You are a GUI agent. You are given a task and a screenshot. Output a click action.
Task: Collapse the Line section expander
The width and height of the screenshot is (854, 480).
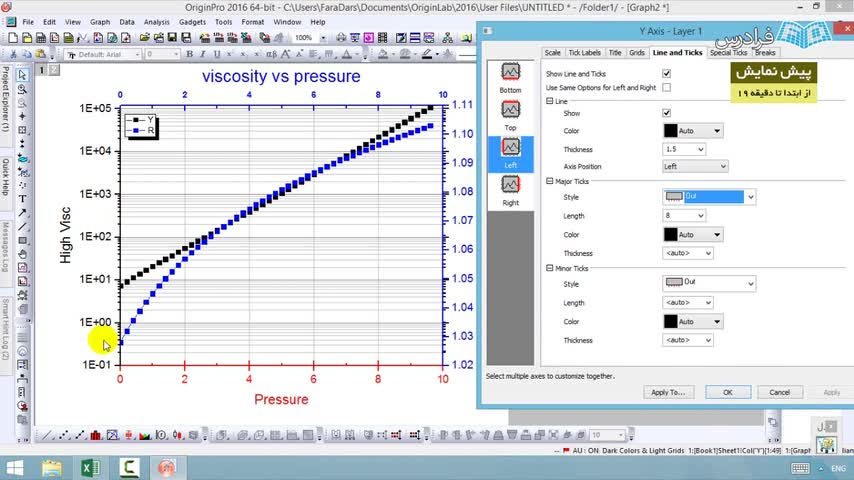pyautogui.click(x=550, y=101)
